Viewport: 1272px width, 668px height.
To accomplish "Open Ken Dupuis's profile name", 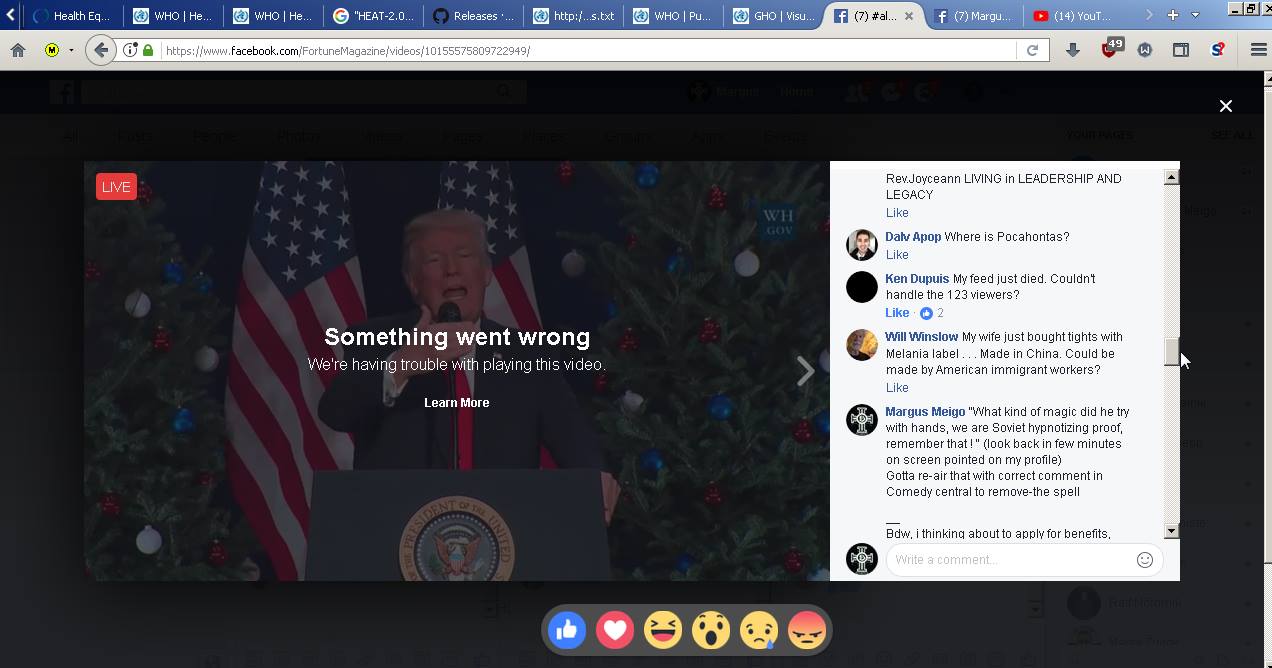I will [917, 279].
